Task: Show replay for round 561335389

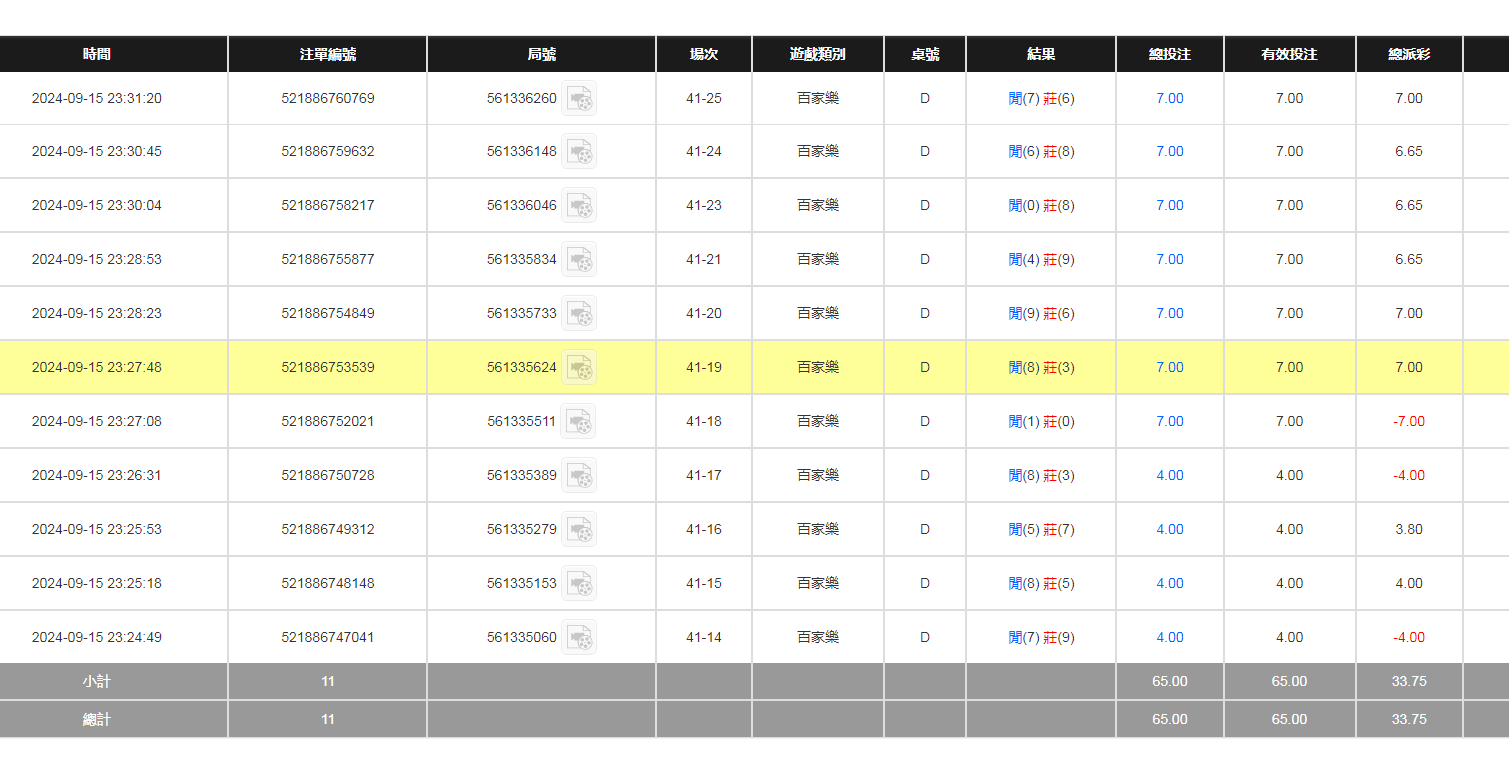Action: 579,476
